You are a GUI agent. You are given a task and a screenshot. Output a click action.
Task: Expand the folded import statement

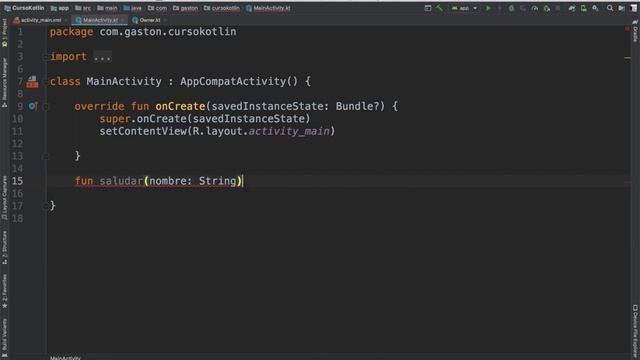(102, 57)
